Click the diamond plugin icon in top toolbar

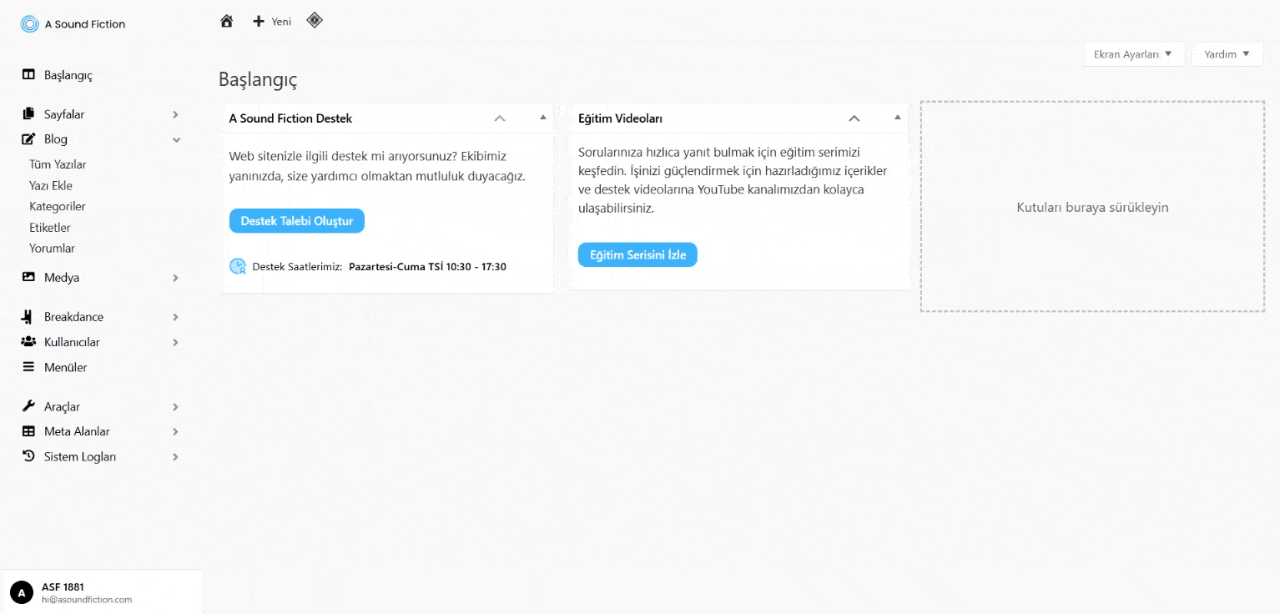(x=314, y=20)
